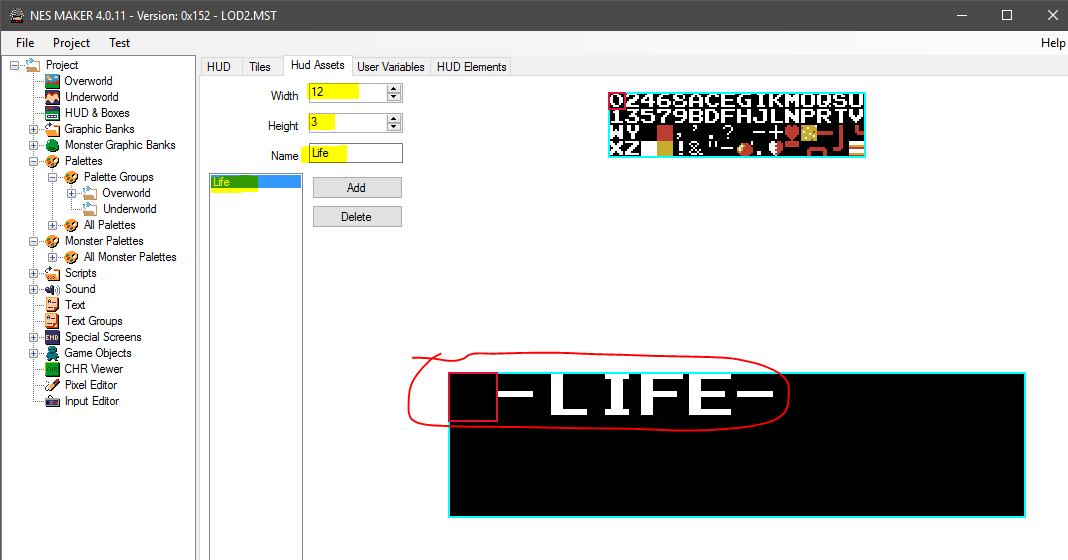1068x560 pixels.
Task: Click the Monster Graphic Banks green icon
Action: click(52, 145)
